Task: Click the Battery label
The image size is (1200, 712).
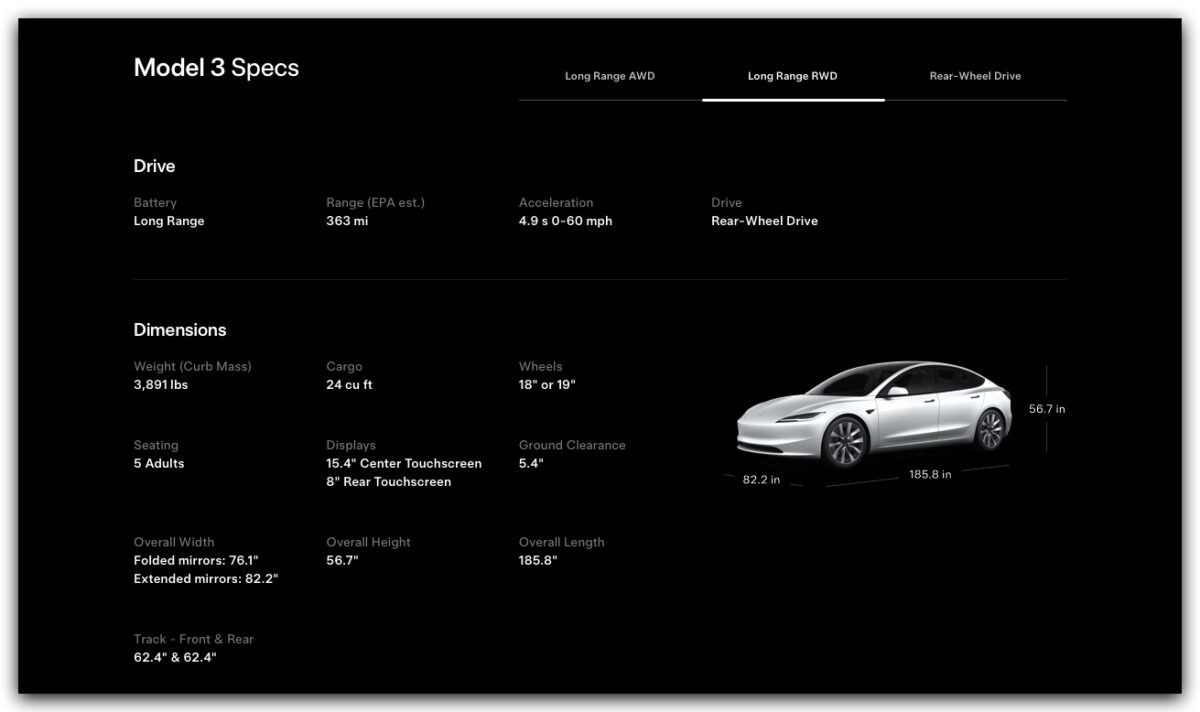Action: pyautogui.click(x=155, y=203)
